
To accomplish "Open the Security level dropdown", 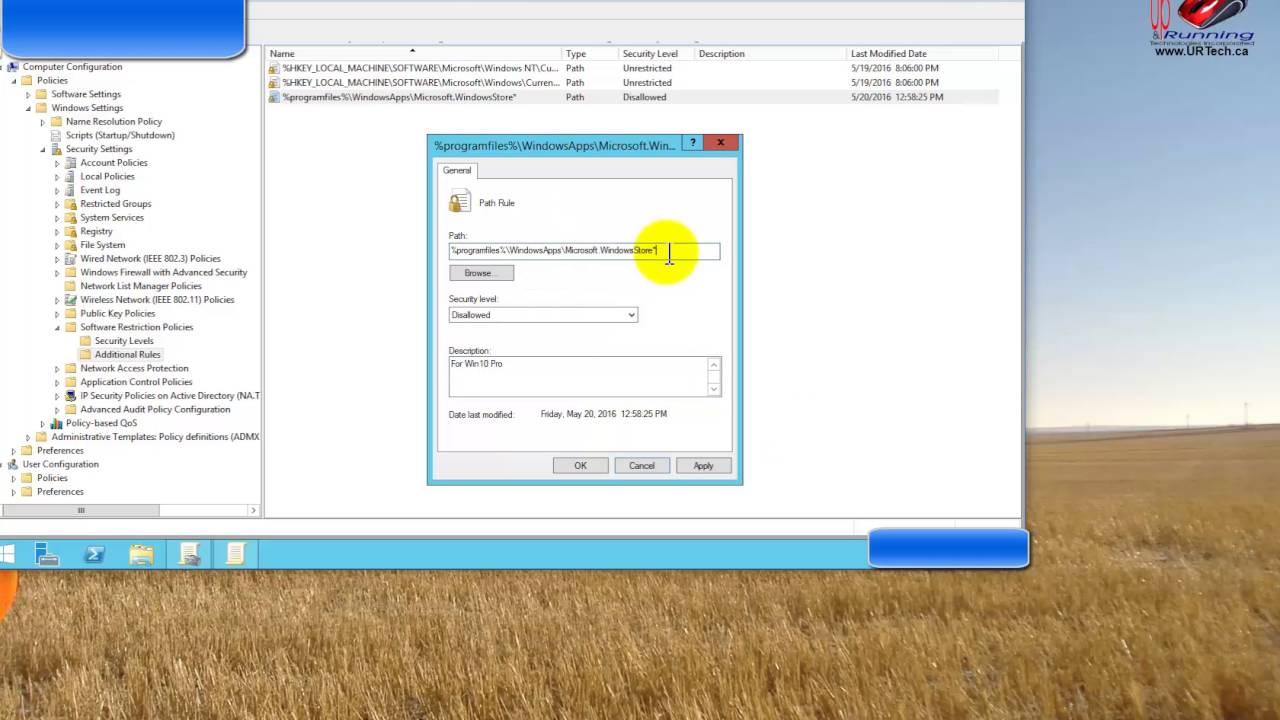I will (630, 315).
